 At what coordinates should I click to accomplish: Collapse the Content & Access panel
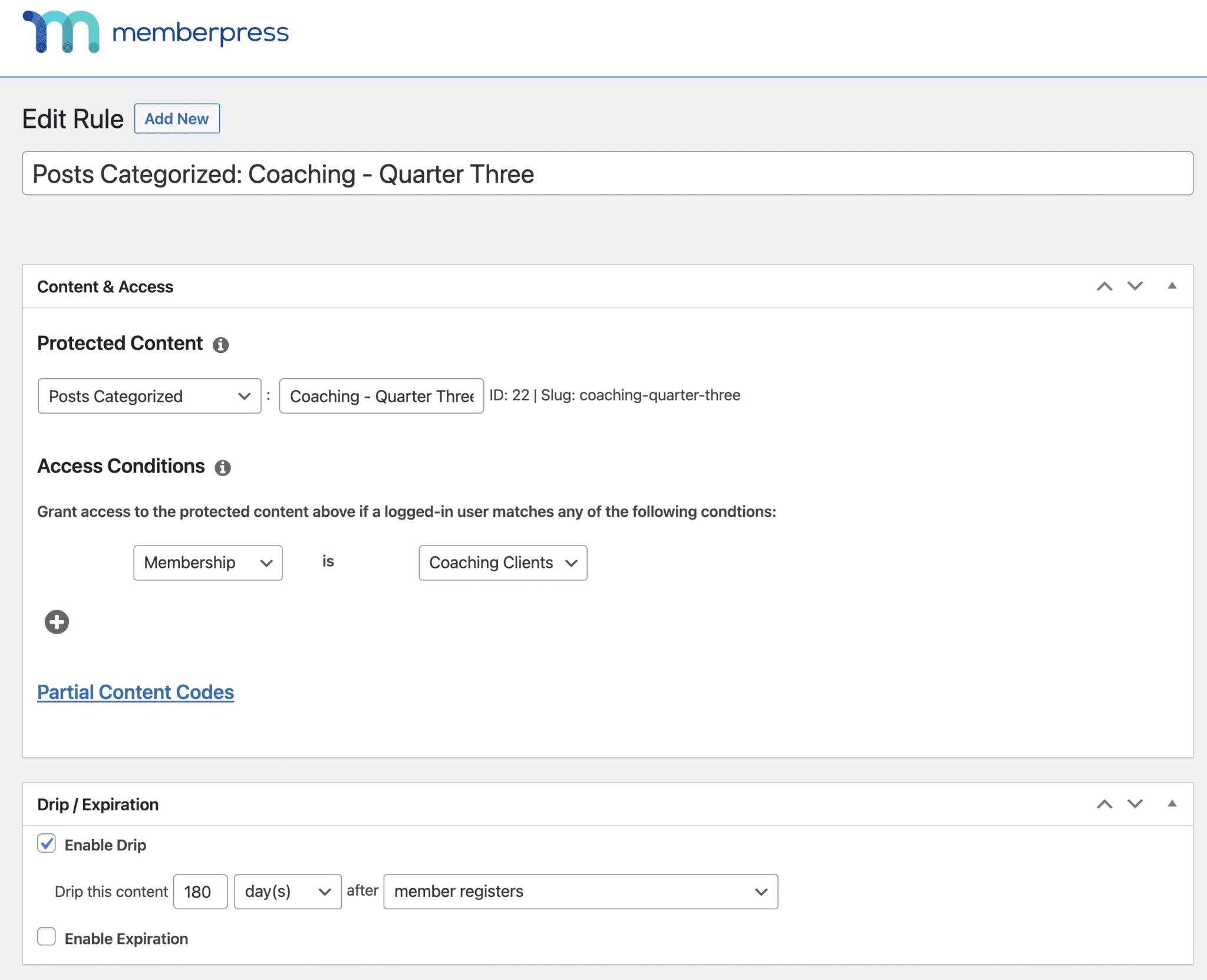coord(1172,286)
